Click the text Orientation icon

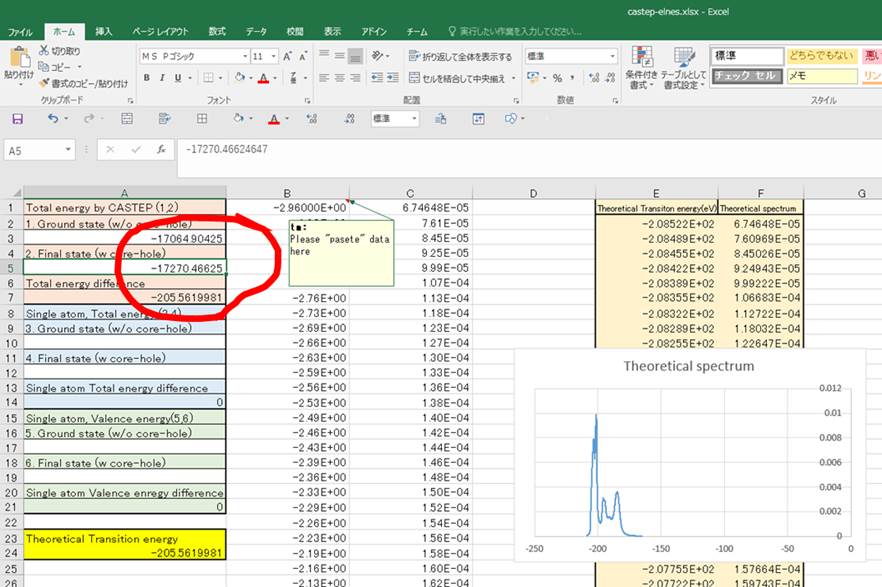tap(377, 55)
